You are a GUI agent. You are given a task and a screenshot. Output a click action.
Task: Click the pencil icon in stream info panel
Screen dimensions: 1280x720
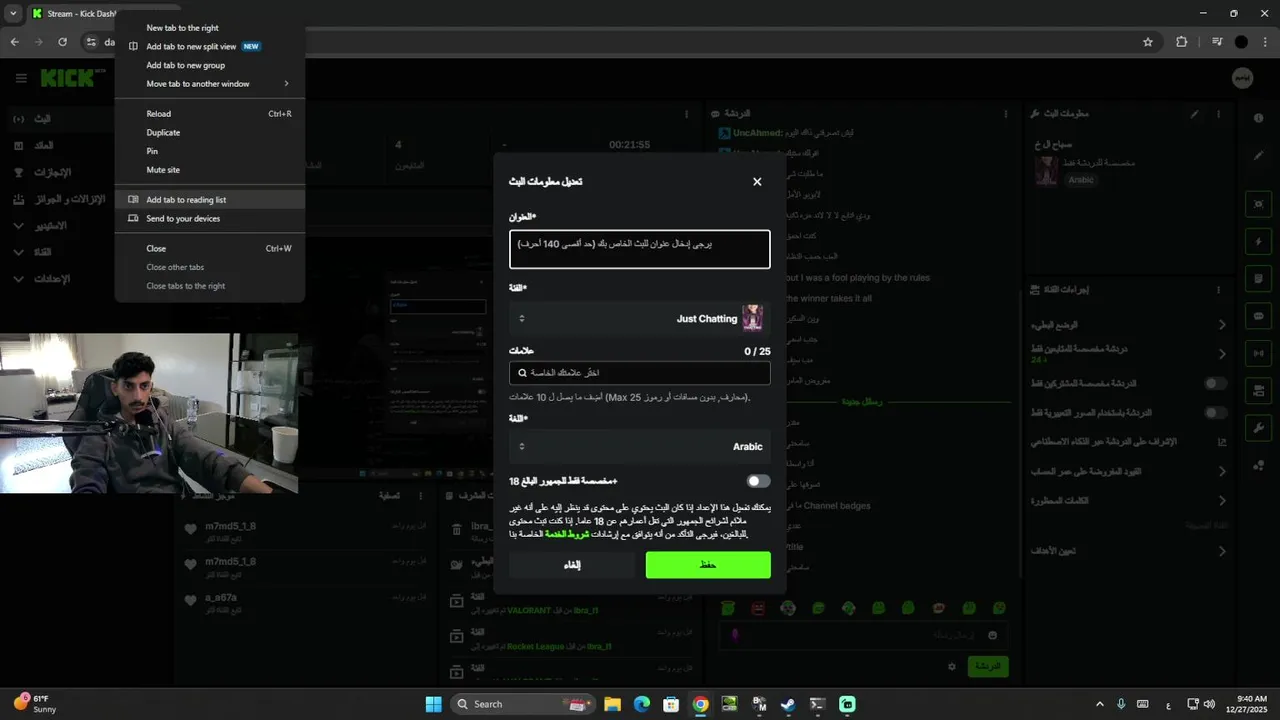point(1194,114)
